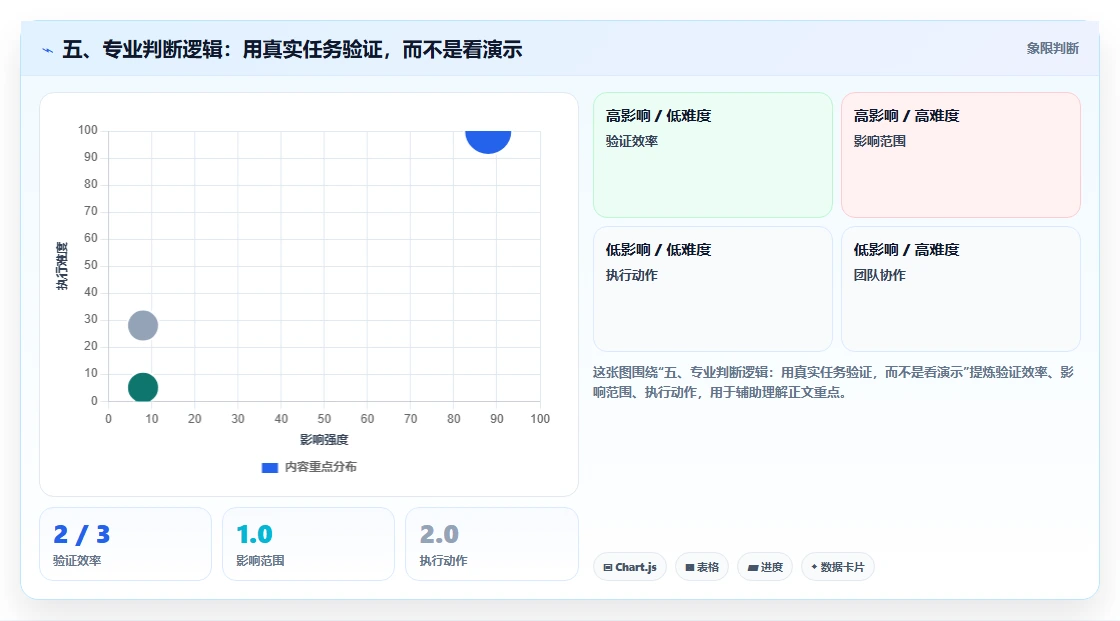Click the 象限判断 label in the header
The width and height of the screenshot is (1120, 621).
pyautogui.click(x=1052, y=49)
